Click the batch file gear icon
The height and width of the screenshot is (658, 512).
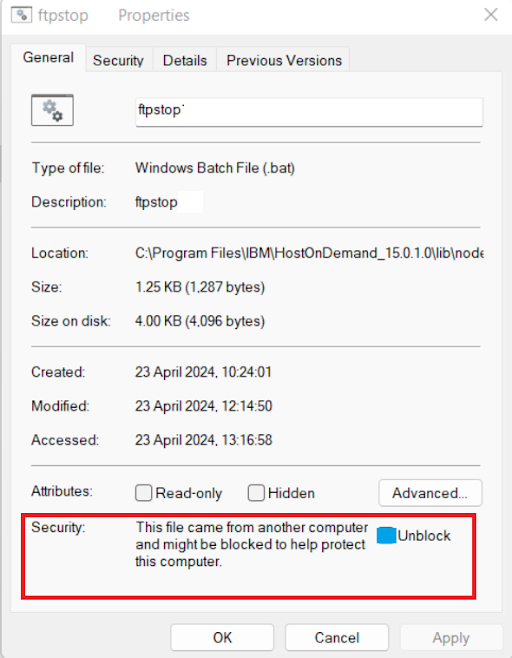pyautogui.click(x=52, y=110)
